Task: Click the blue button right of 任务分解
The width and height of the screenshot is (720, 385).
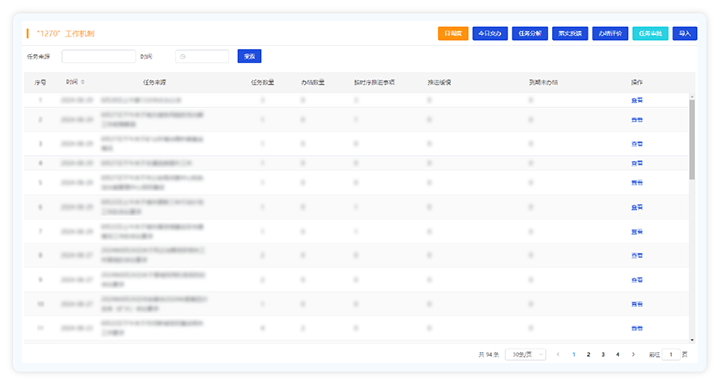Action: click(570, 34)
